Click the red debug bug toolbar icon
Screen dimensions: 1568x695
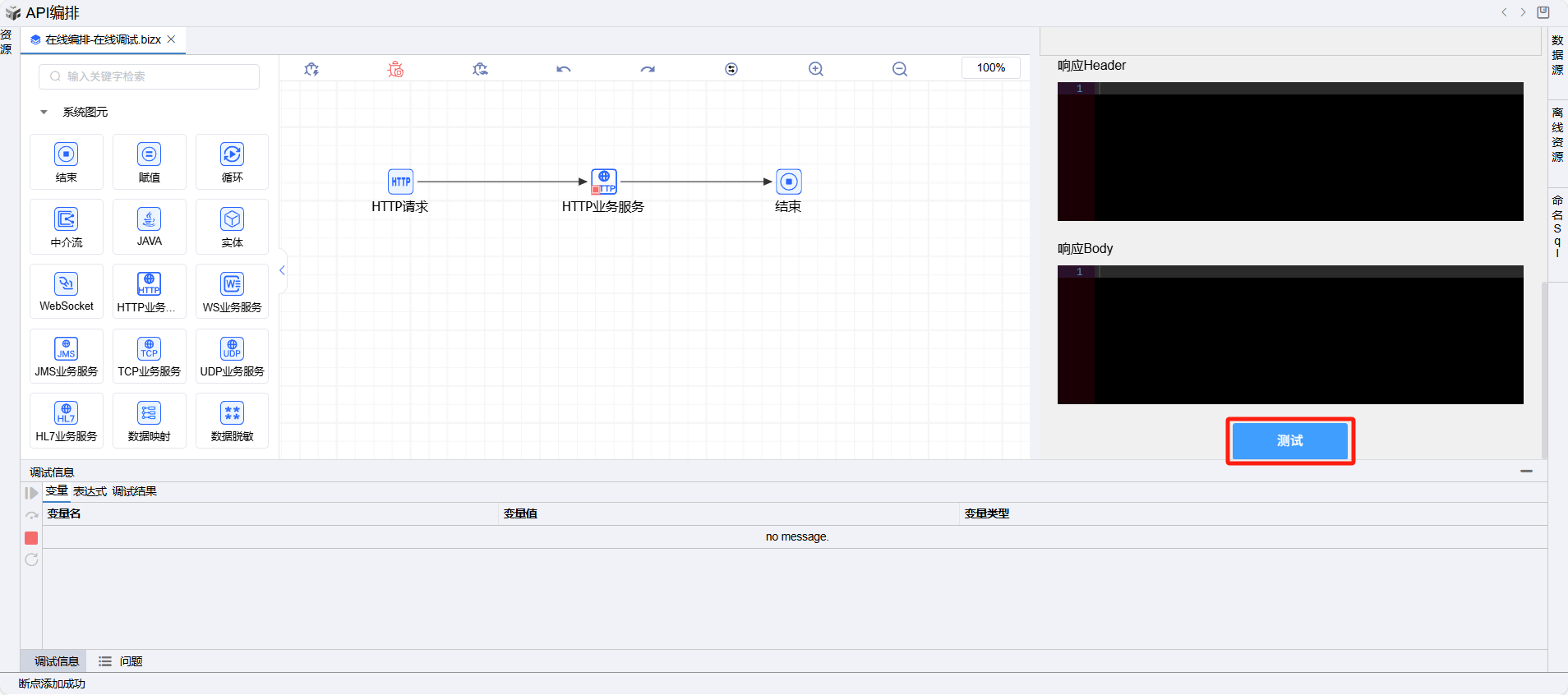click(x=395, y=69)
